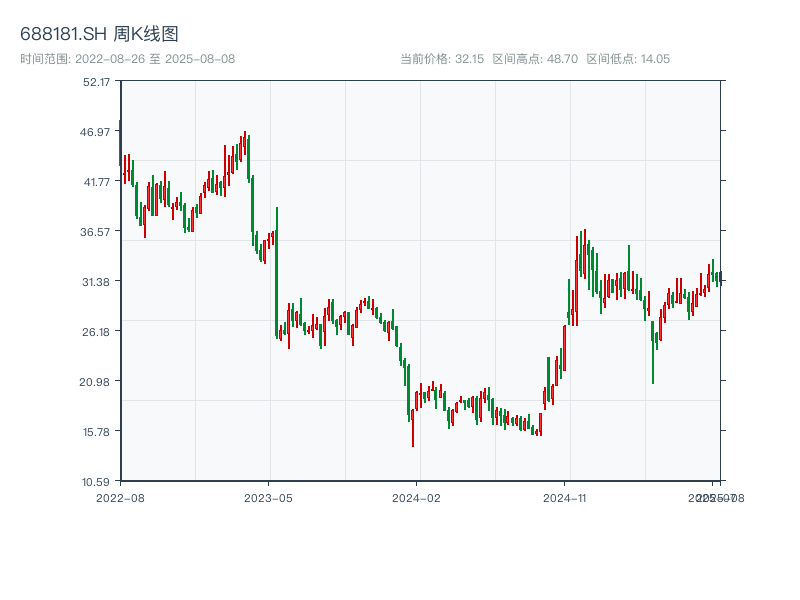Click the 2022-08 x-axis date label
Viewport: 800px width, 600px height.
[x=120, y=497]
